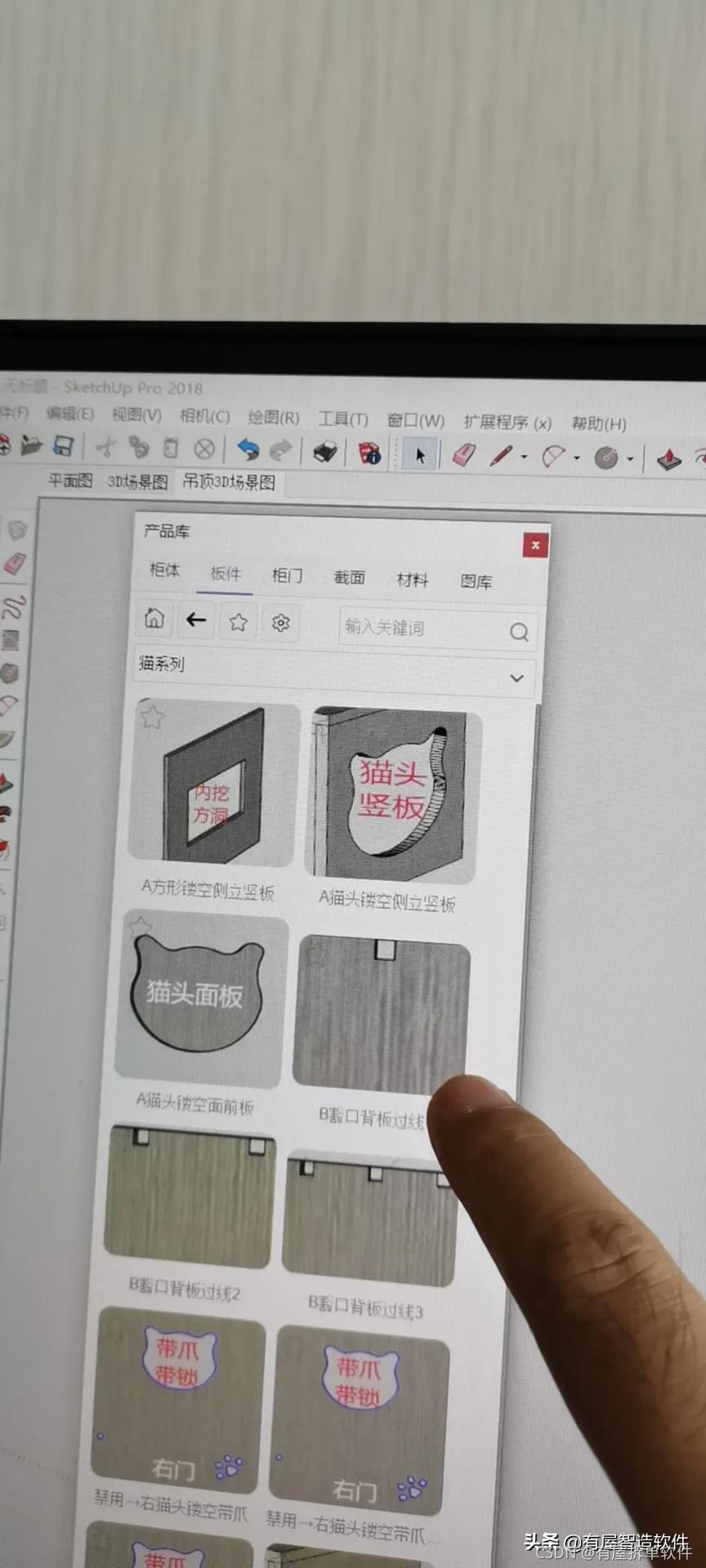
Task: Select the B豁口背板过线3 thumbnail
Action: 369,1218
